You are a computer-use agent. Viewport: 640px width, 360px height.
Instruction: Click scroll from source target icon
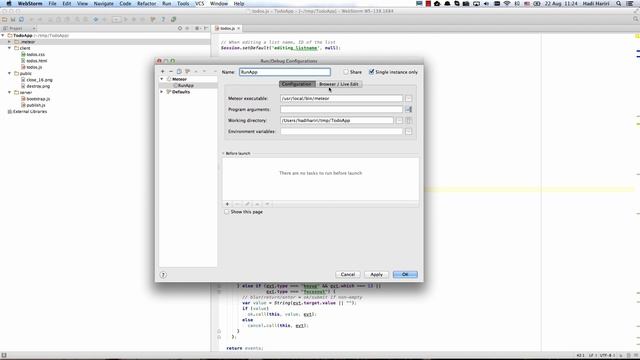180,28
